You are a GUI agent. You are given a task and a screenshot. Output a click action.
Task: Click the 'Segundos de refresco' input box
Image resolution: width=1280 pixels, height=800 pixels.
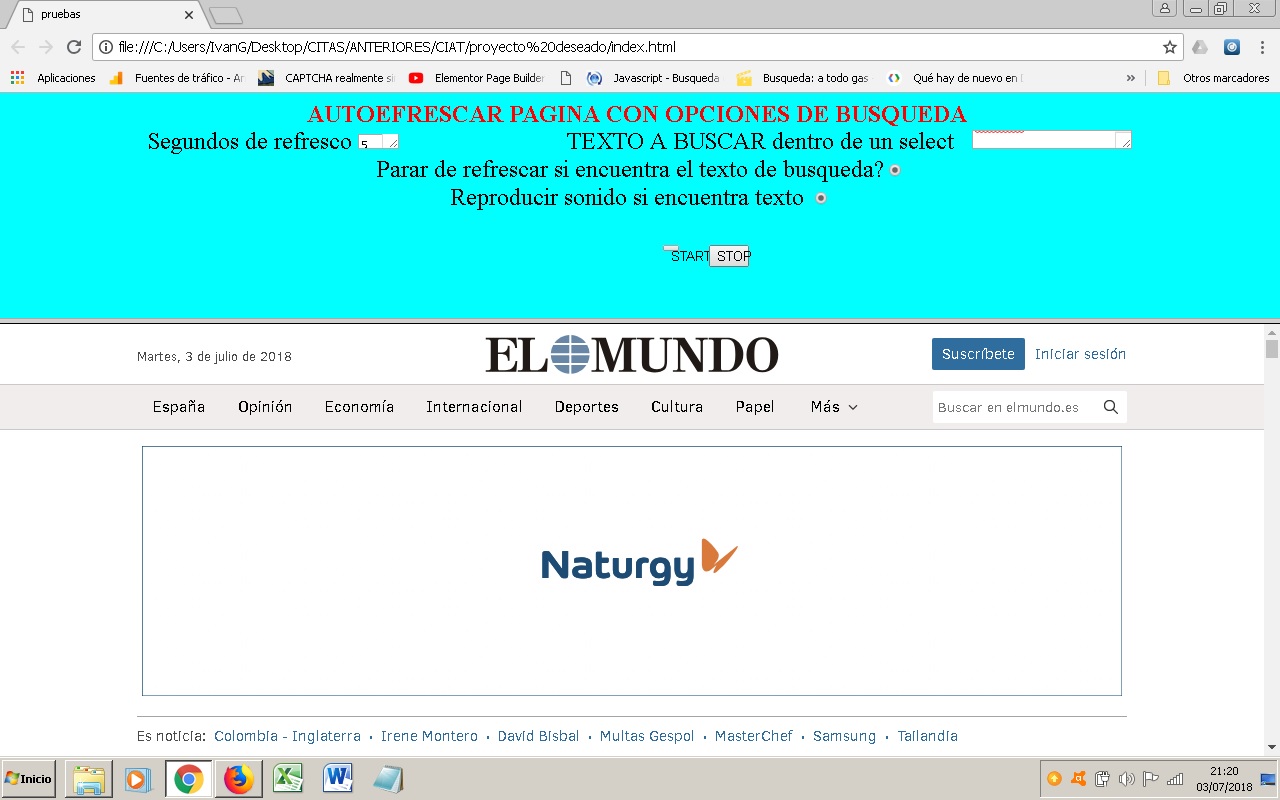click(378, 142)
